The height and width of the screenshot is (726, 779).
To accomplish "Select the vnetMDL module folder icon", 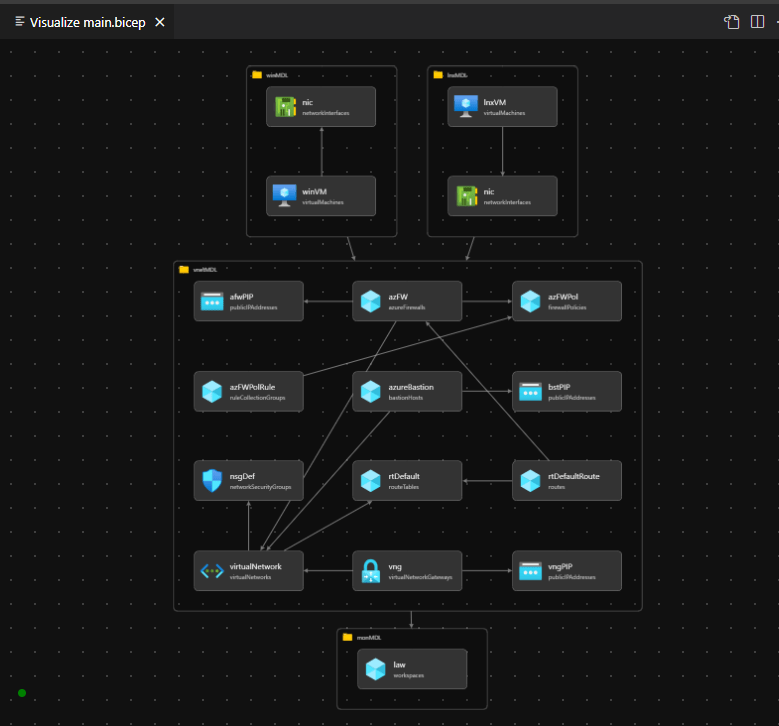I will pyautogui.click(x=183, y=269).
